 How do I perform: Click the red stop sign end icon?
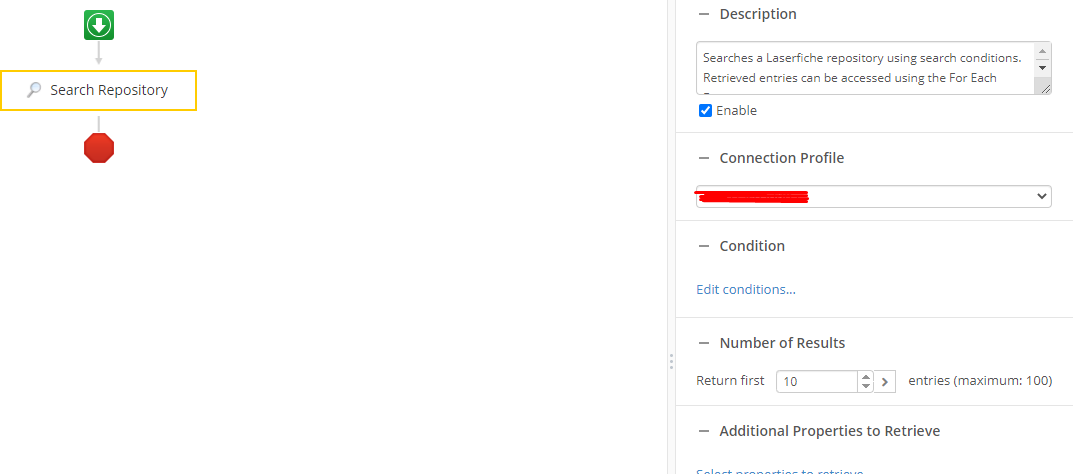point(99,148)
